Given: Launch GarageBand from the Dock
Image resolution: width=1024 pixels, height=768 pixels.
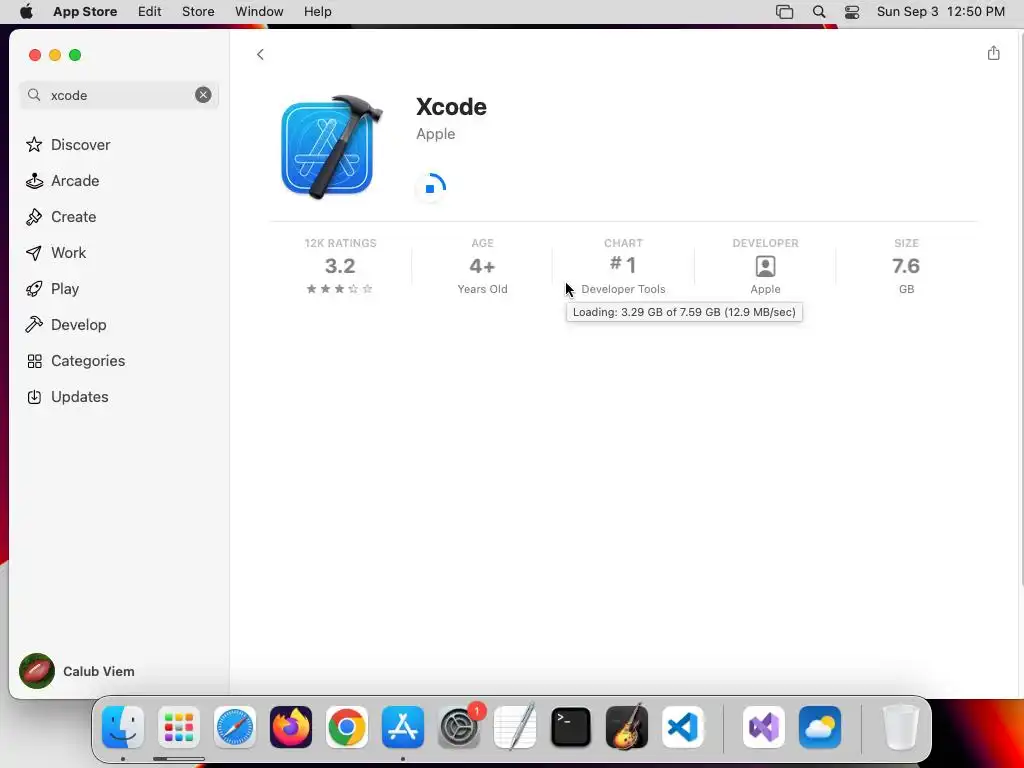Looking at the screenshot, I should 627,727.
